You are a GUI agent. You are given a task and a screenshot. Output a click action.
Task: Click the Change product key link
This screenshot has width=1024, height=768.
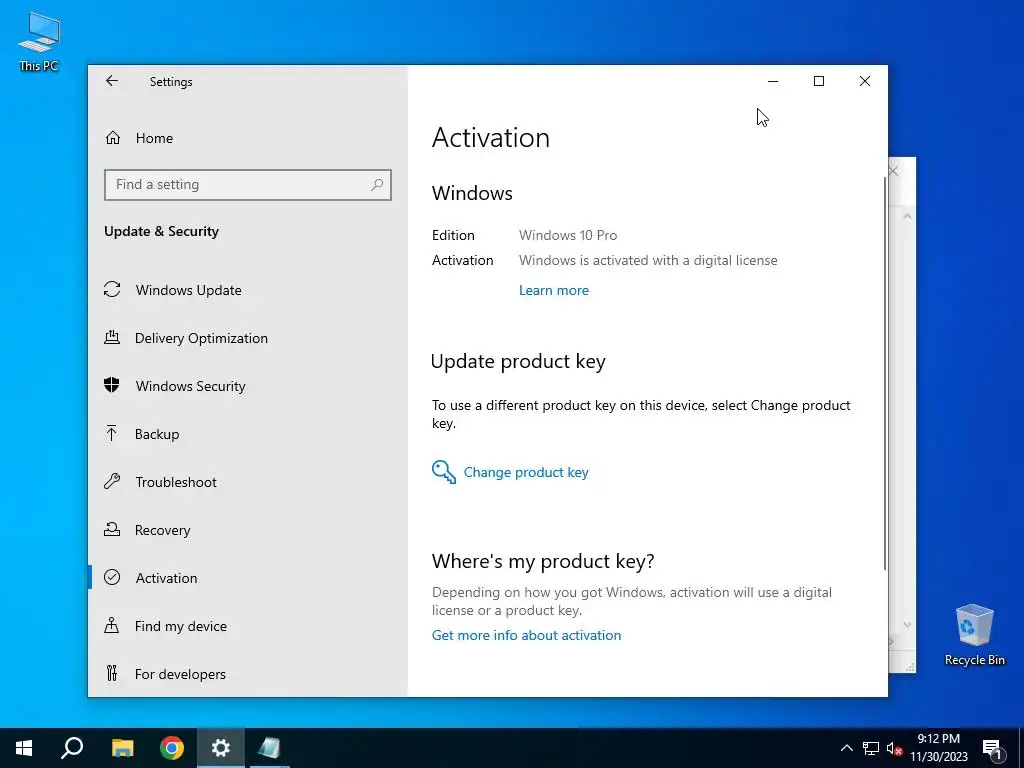[526, 472]
